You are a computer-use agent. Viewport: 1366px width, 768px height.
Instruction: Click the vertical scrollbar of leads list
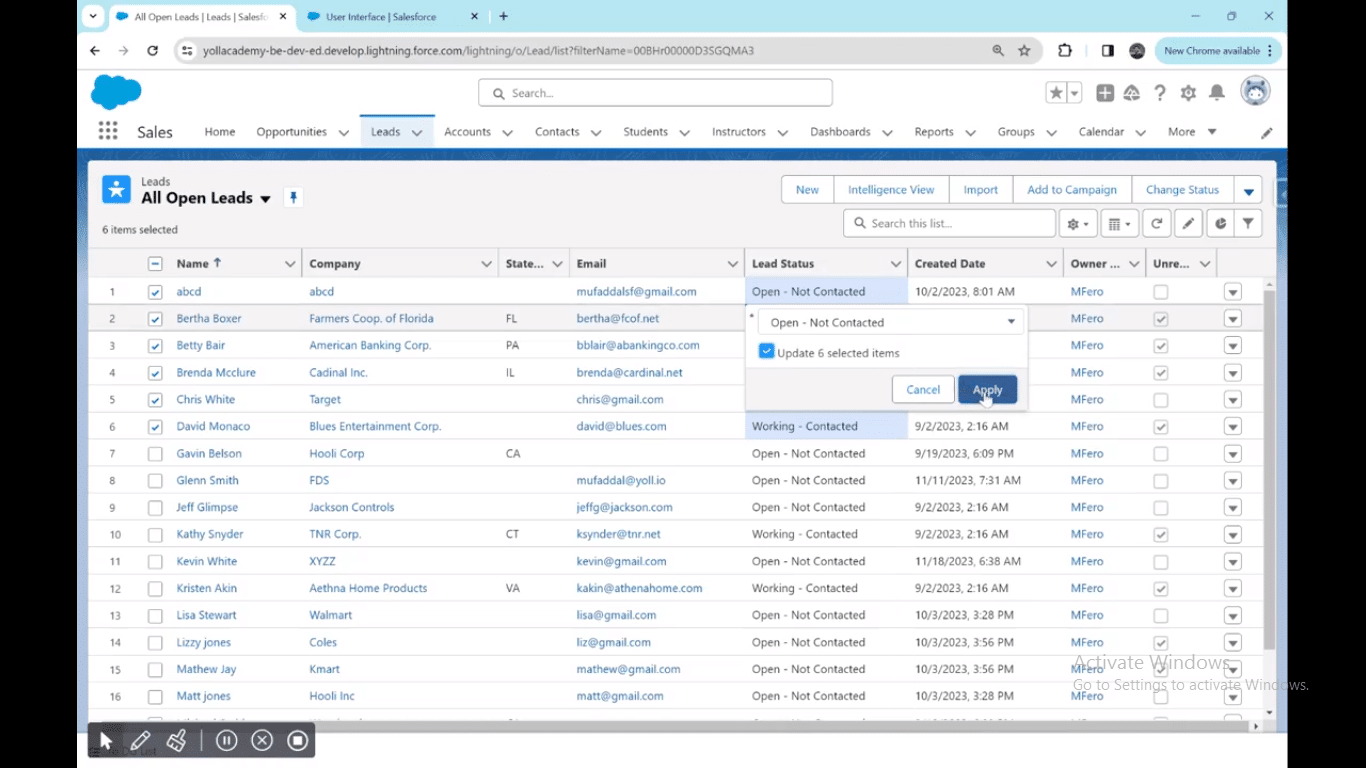(1269, 470)
